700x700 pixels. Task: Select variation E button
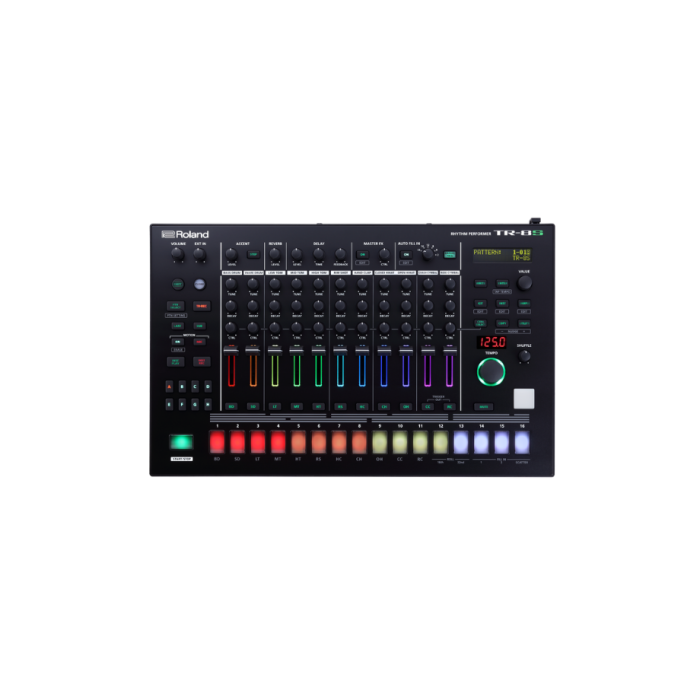[169, 404]
